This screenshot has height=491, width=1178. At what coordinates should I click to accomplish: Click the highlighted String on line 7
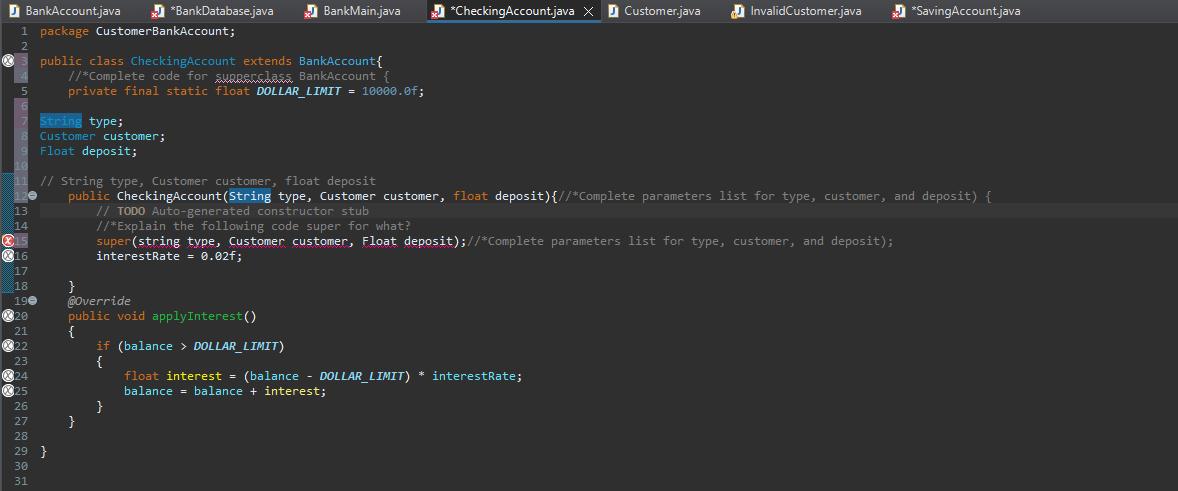coord(60,121)
